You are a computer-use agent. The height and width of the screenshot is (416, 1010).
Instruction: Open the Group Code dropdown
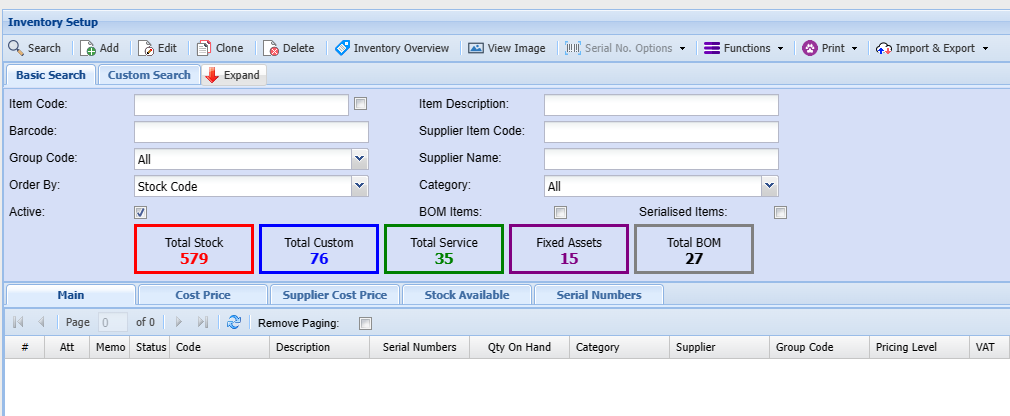[360, 159]
